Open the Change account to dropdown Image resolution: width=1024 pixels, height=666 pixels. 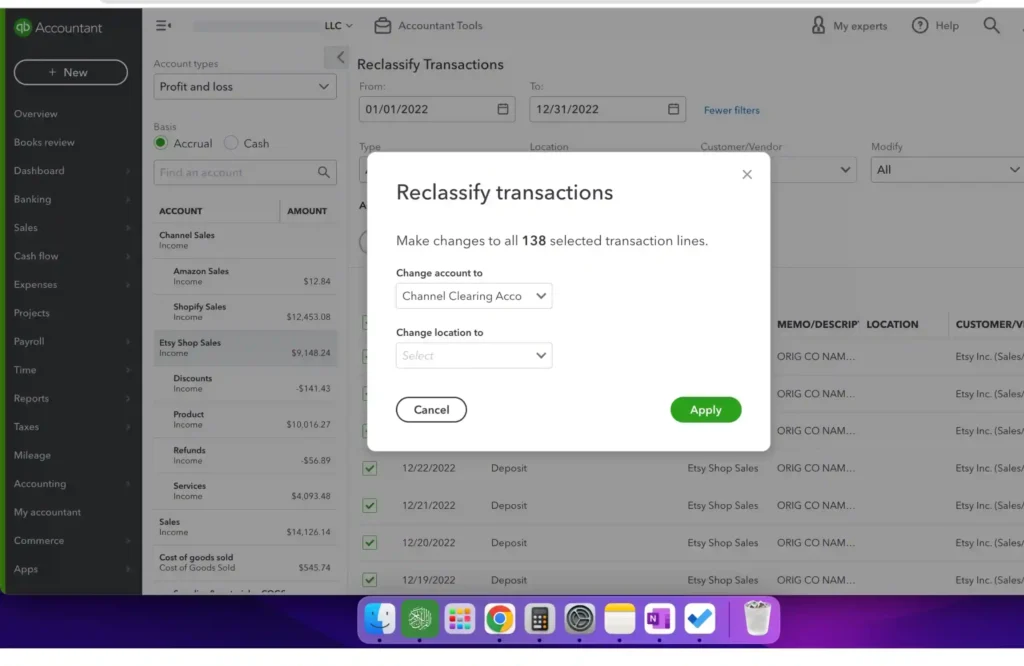[474, 296]
